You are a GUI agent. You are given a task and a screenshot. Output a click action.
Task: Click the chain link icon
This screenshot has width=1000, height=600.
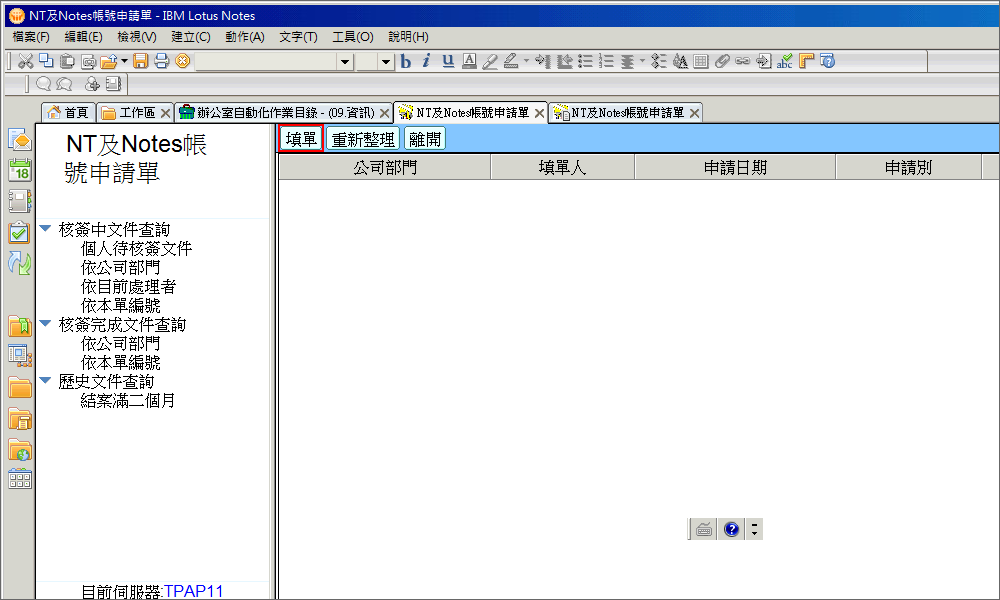(x=742, y=61)
